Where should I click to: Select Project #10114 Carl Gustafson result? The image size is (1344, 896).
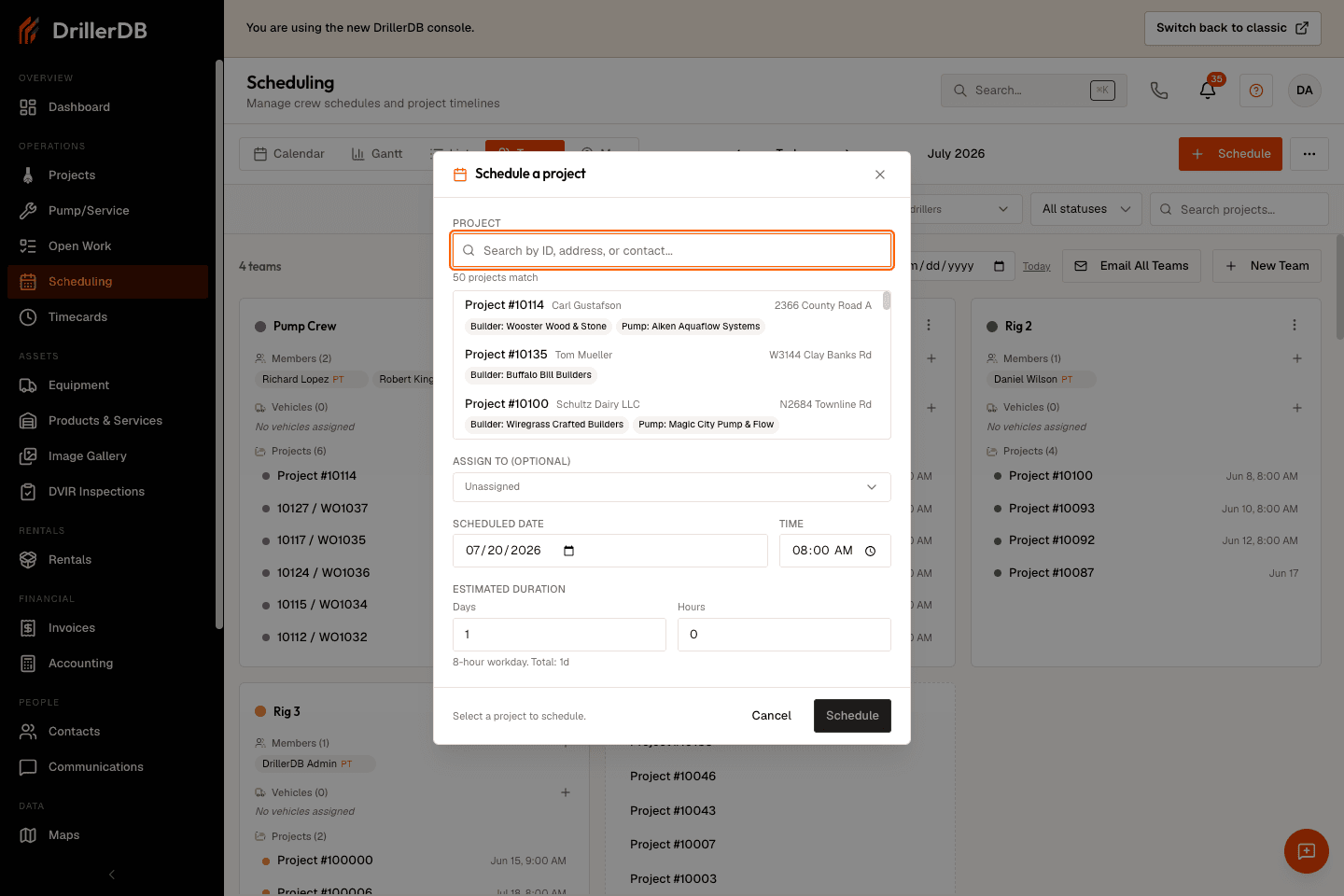pyautogui.click(x=668, y=315)
